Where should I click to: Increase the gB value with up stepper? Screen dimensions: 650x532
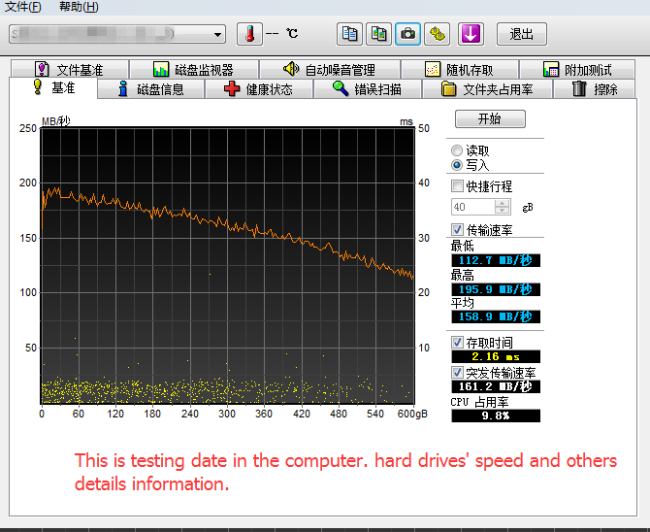coord(502,203)
